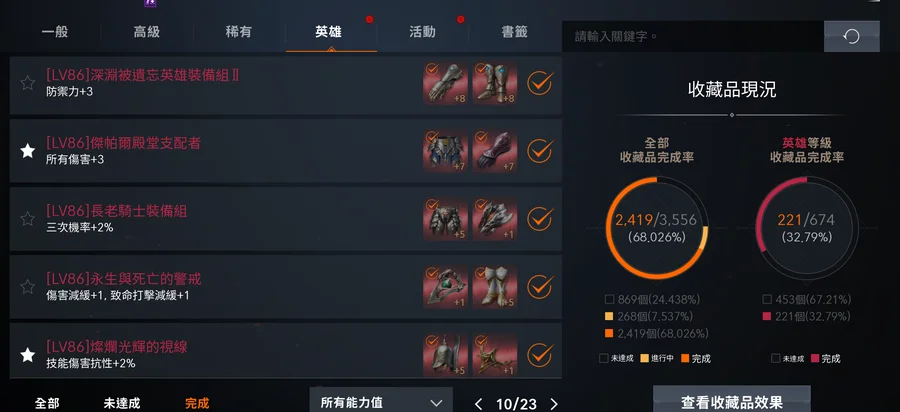Bookmark 深淵被遺忘英雄裝備組Ⅱ with the star

click(28, 83)
